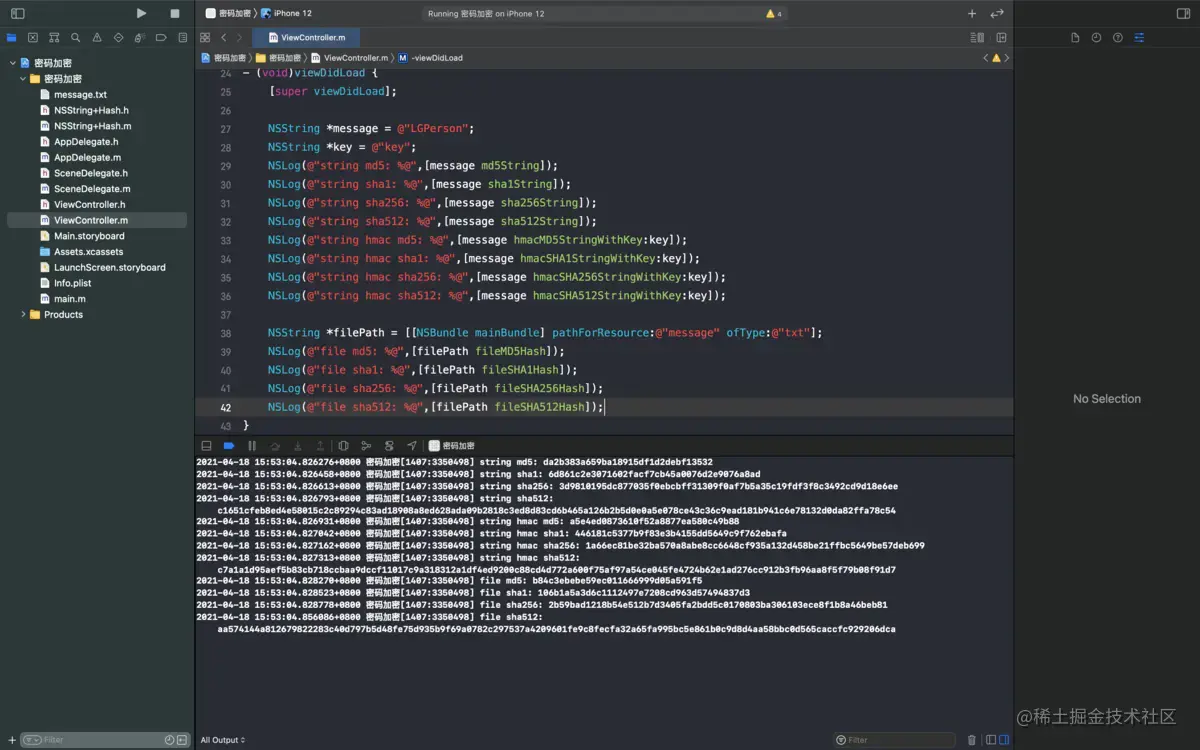
Task: Open the debug navigator icon
Action: 140,37
